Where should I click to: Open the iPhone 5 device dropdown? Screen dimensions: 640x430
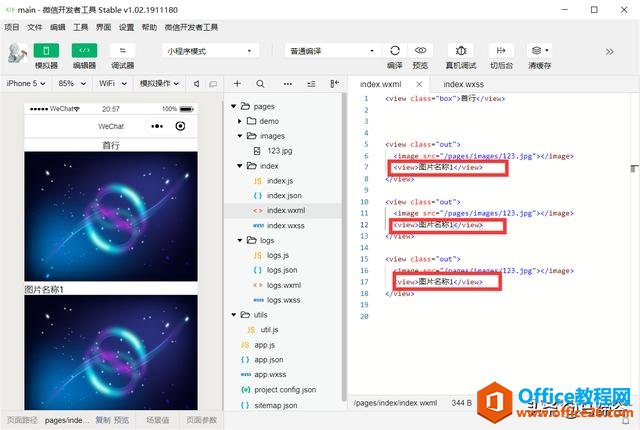tap(26, 84)
